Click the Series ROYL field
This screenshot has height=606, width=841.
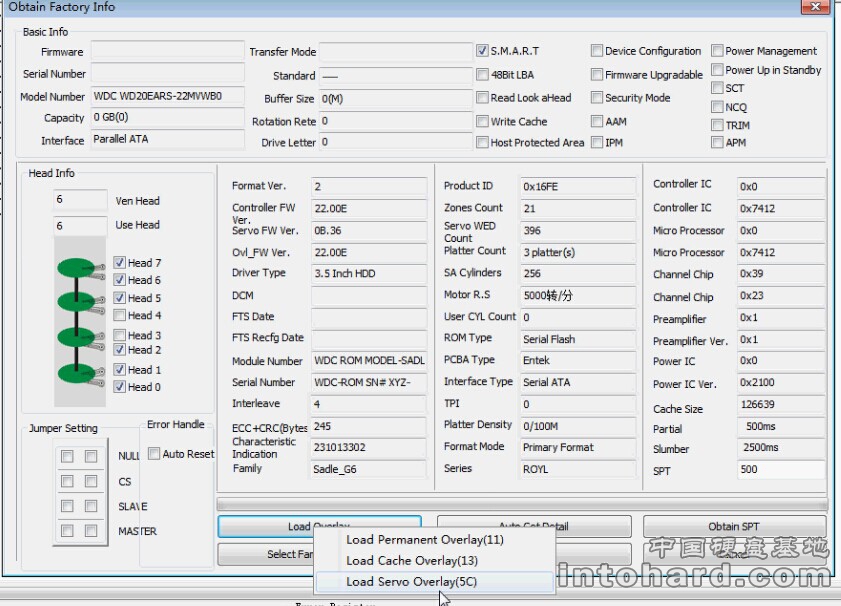click(x=578, y=469)
